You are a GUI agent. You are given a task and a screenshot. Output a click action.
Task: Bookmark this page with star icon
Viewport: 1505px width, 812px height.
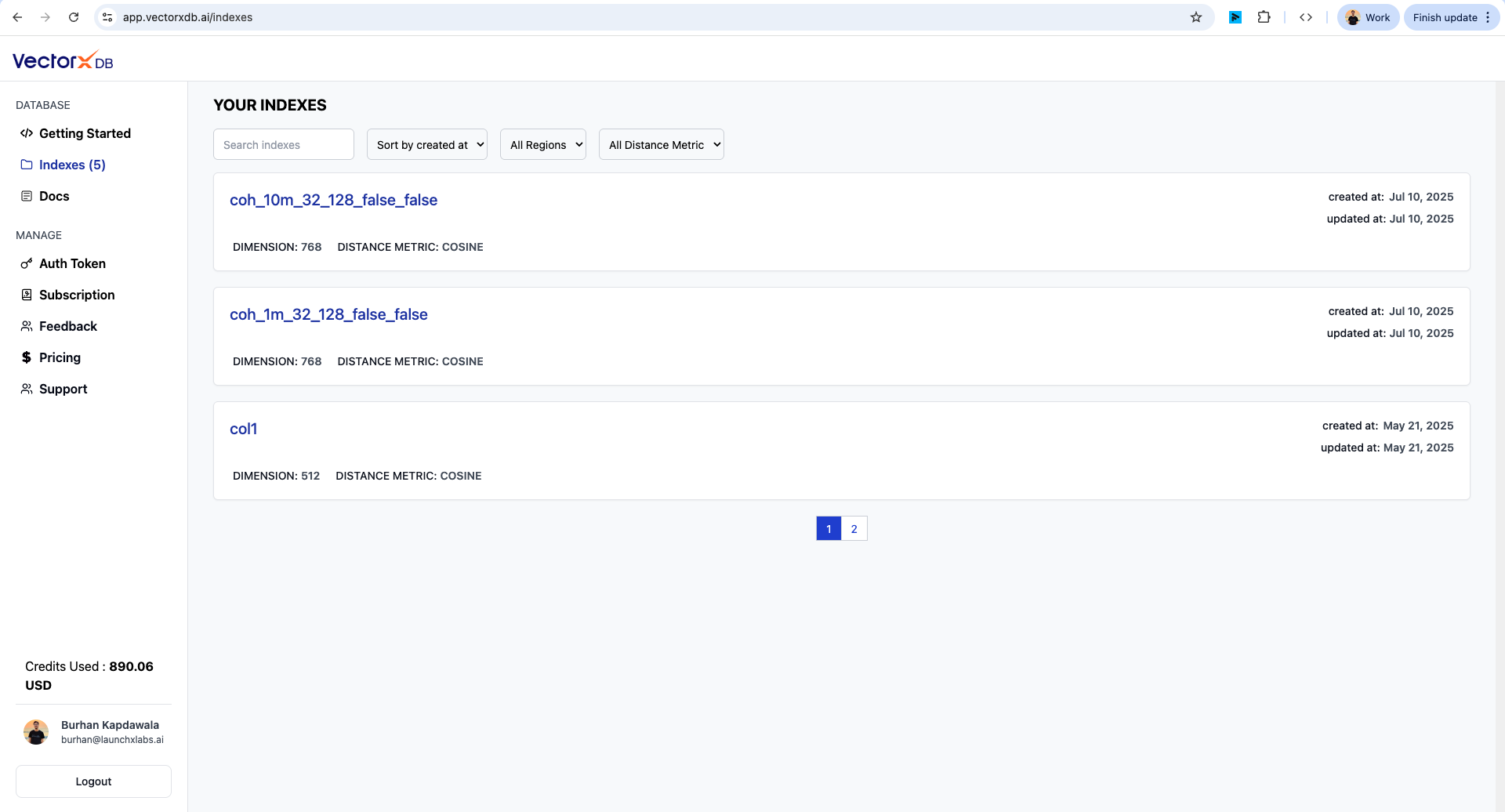coord(1196,17)
